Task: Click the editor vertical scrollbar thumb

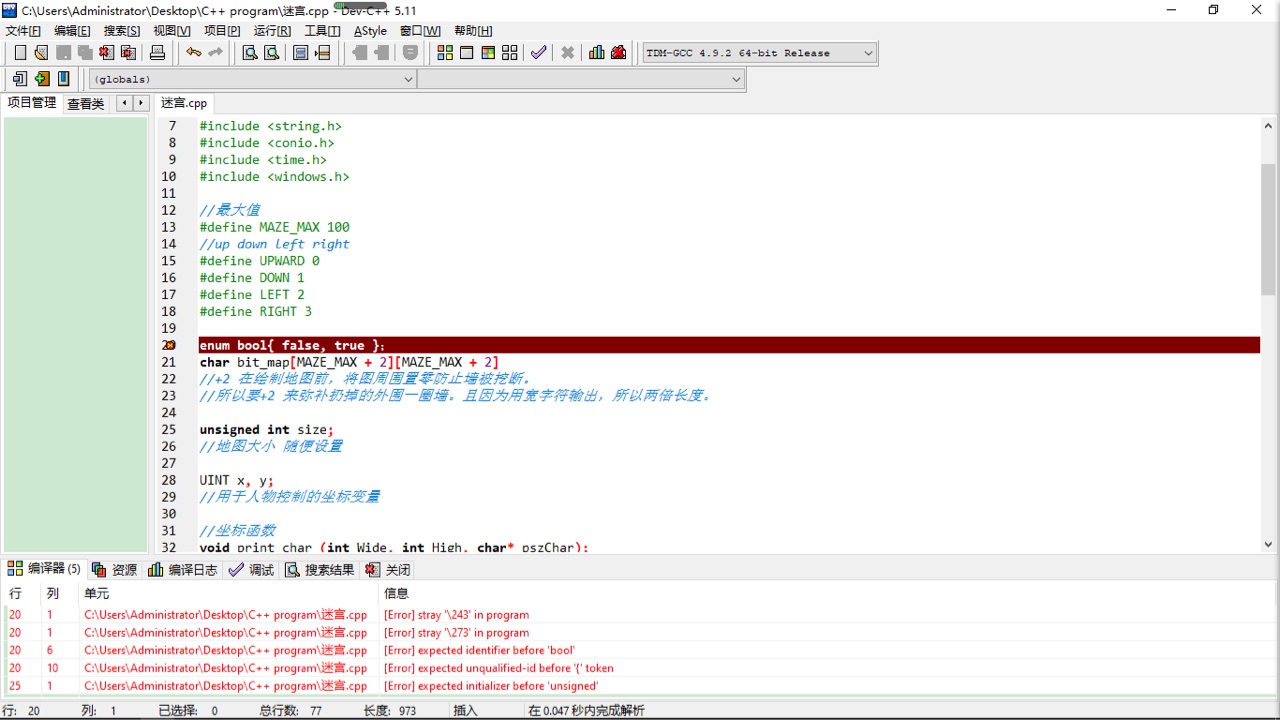Action: tap(1268, 230)
